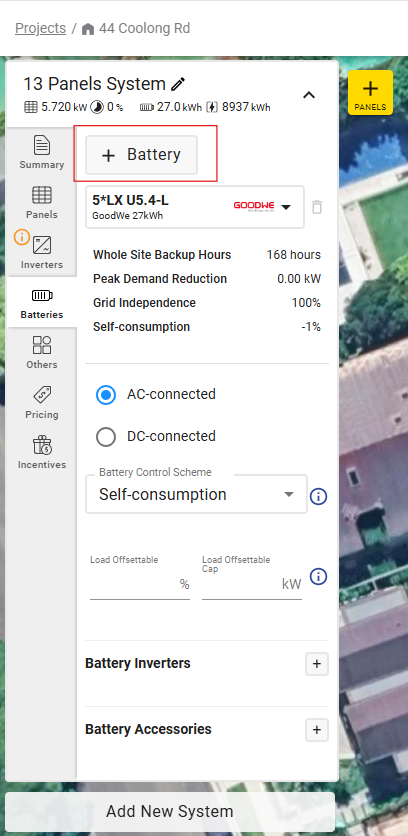Open the Battery Control Scheme dropdown
The height and width of the screenshot is (836, 408).
click(x=196, y=494)
